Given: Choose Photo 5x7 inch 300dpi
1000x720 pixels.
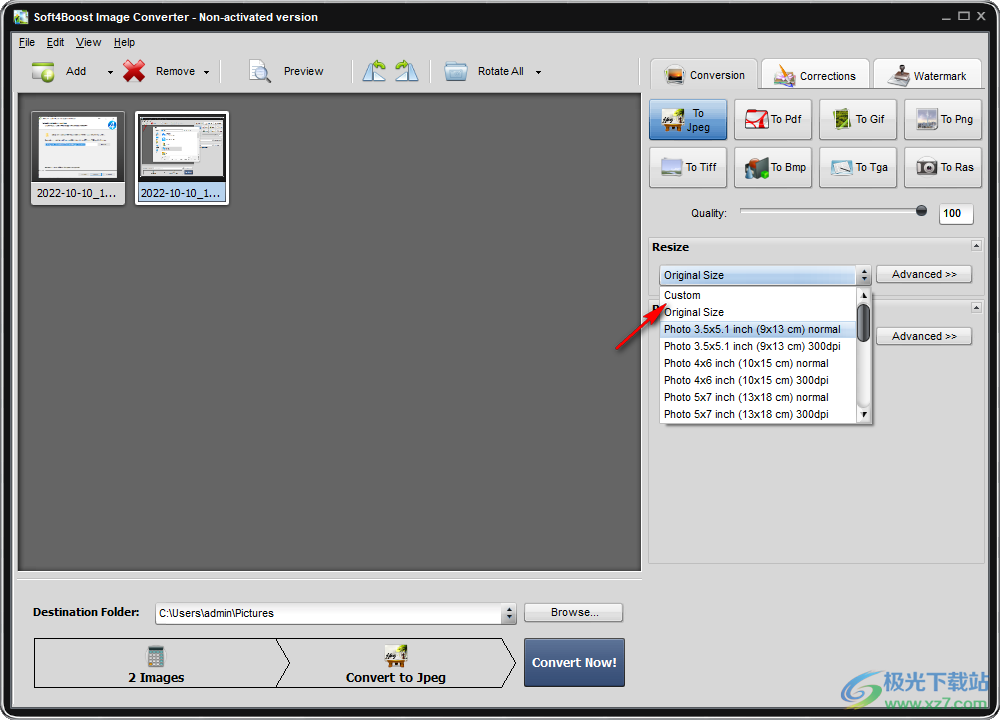Looking at the screenshot, I should [x=759, y=415].
